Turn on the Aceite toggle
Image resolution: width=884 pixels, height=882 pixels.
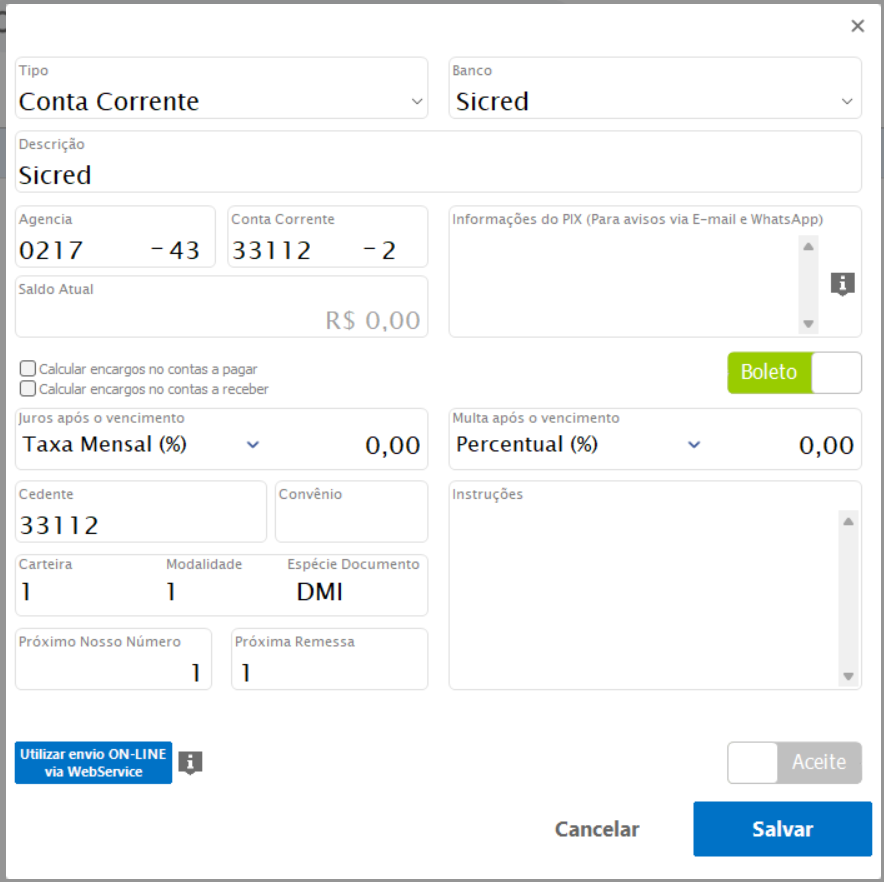[794, 763]
